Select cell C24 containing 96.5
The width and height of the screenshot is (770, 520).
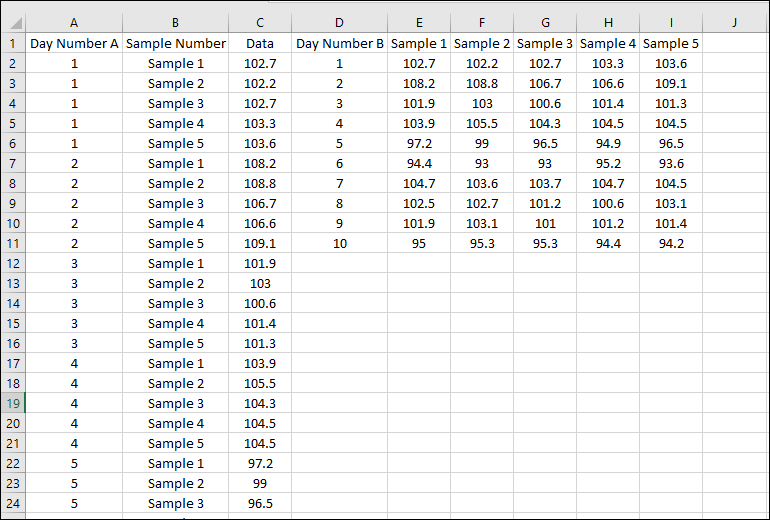pyautogui.click(x=259, y=503)
